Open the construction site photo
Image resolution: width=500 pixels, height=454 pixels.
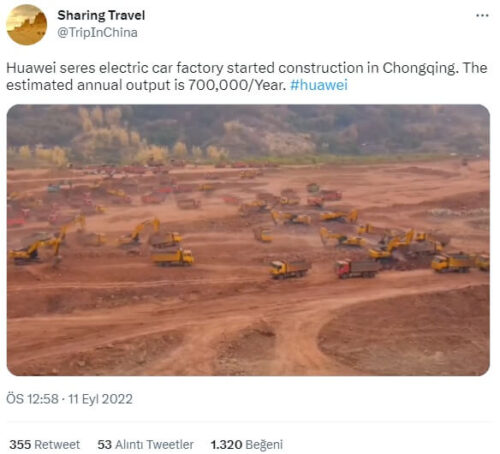248,240
